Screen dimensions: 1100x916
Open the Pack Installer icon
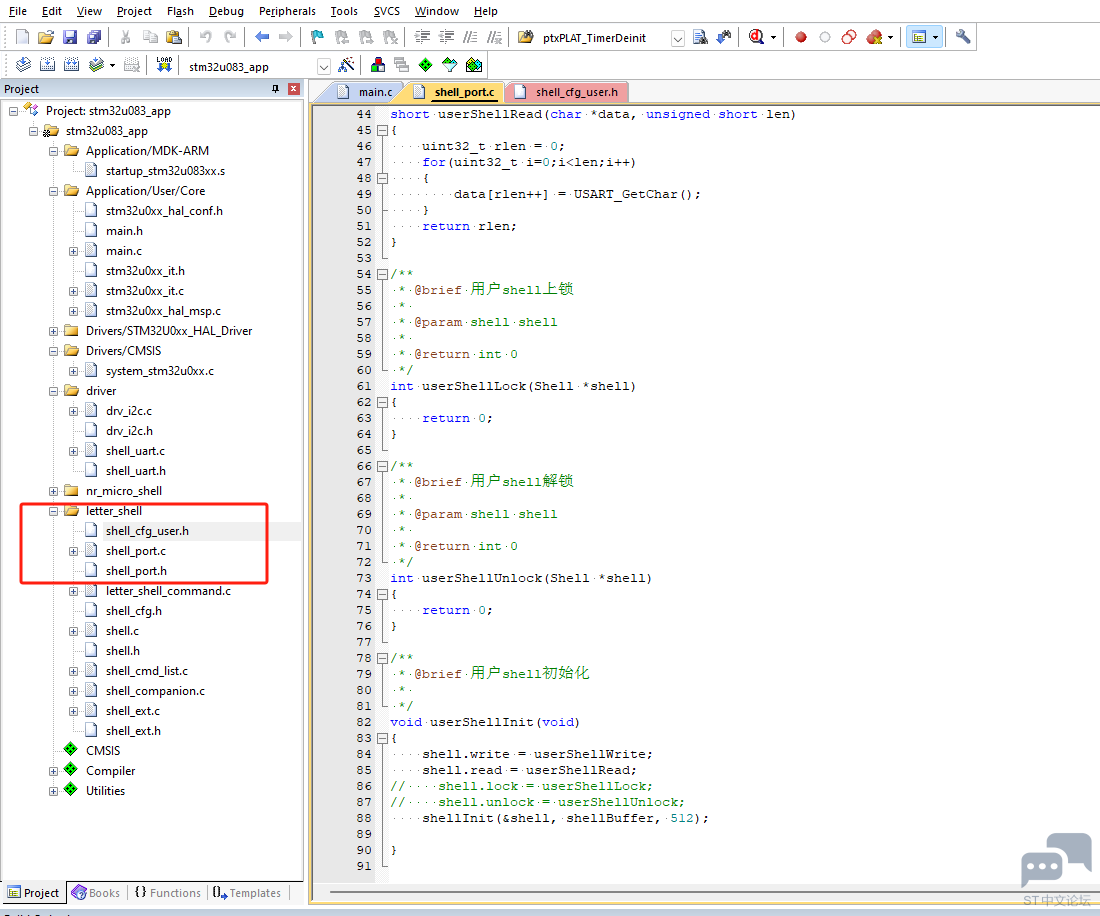pos(474,66)
